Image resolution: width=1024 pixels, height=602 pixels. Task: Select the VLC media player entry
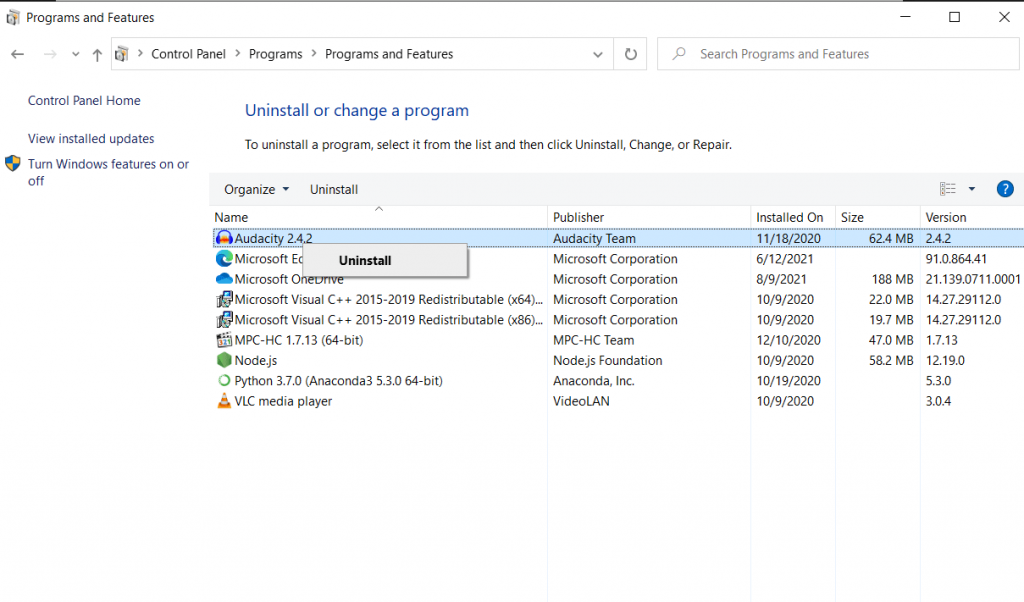coord(283,400)
